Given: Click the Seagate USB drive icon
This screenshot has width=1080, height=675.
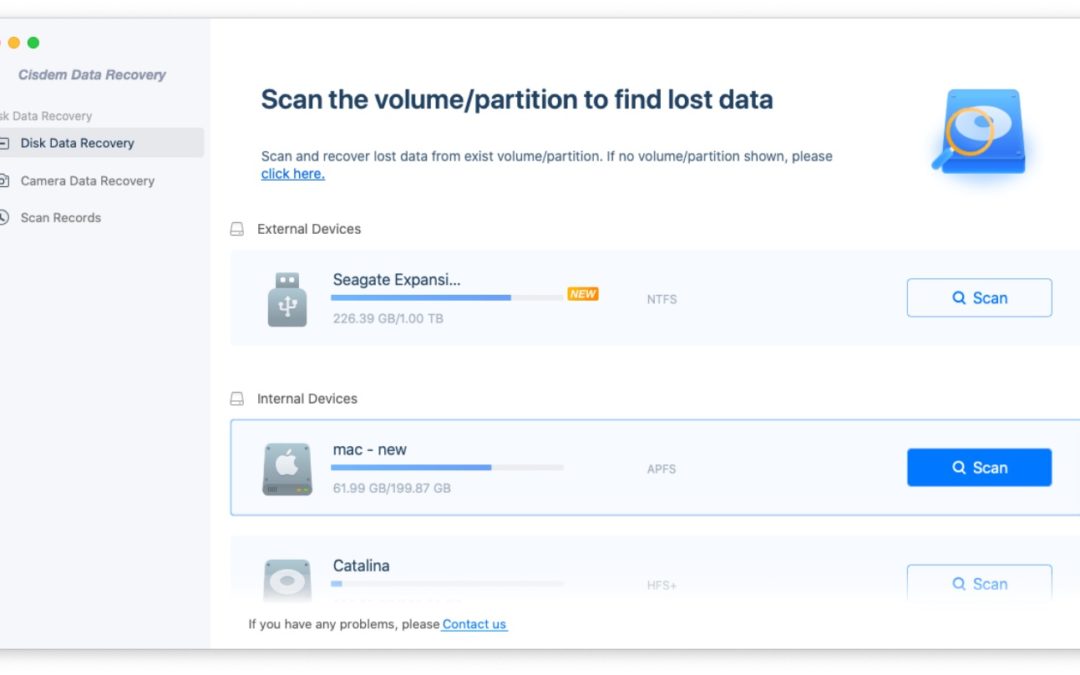Looking at the screenshot, I should (x=287, y=298).
